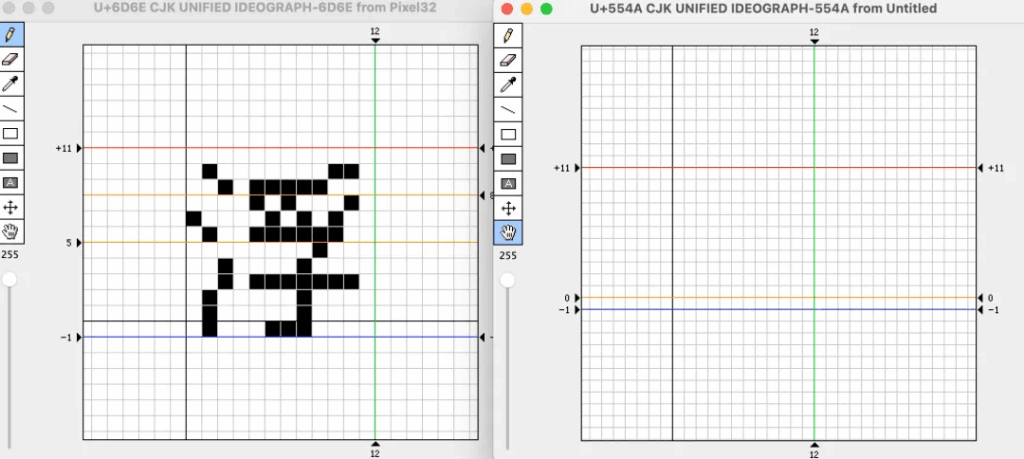Activate the Eyedropper tool in the Untitled window
This screenshot has height=459, width=1024.
508,84
